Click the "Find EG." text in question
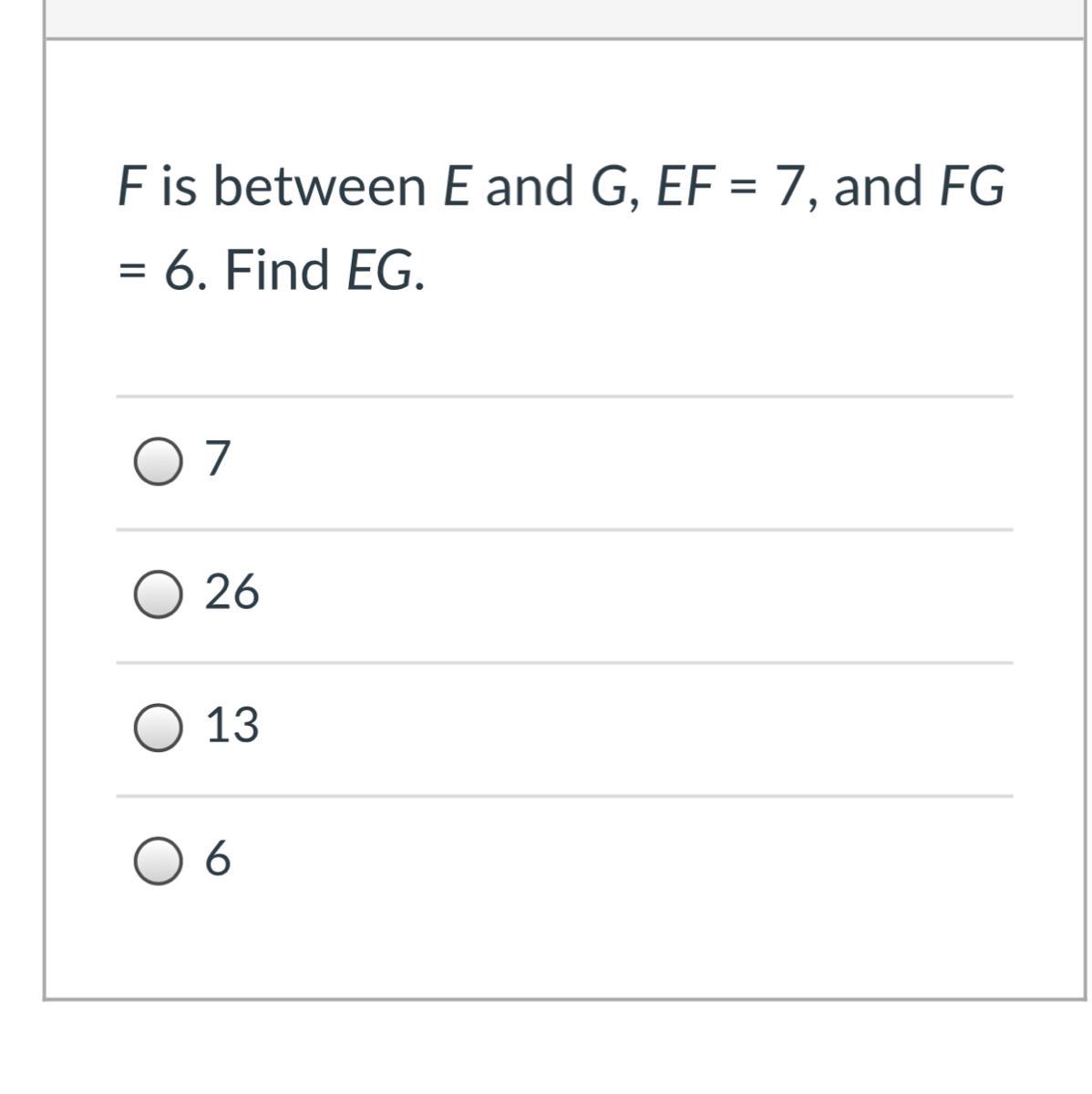The height and width of the screenshot is (1094, 1092). [325, 272]
